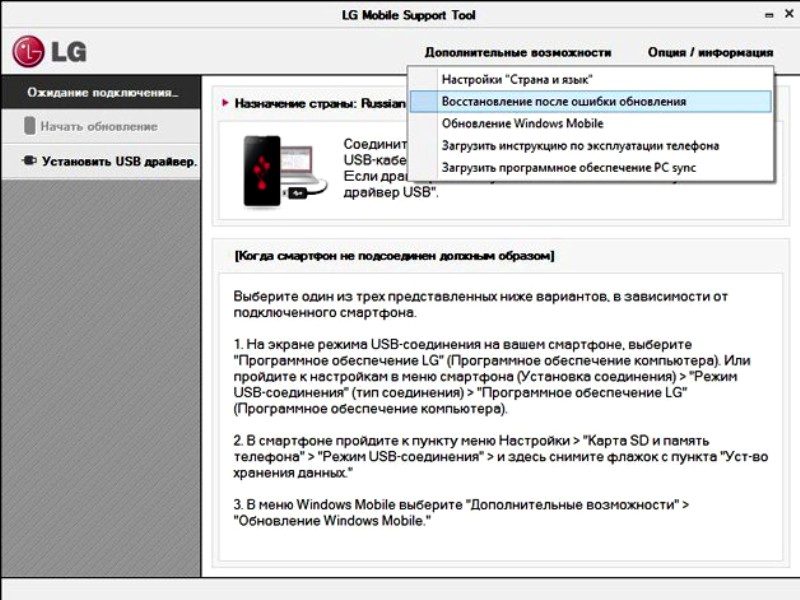Choose Восстановление после ошибки обновления

(x=591, y=101)
